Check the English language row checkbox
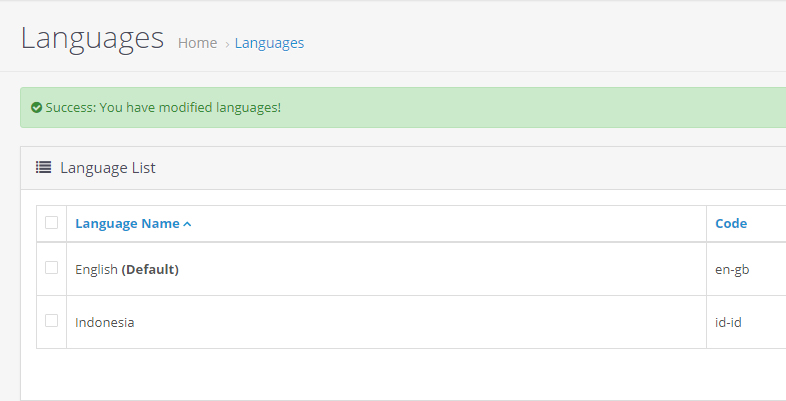The height and width of the screenshot is (401, 786). [52, 268]
